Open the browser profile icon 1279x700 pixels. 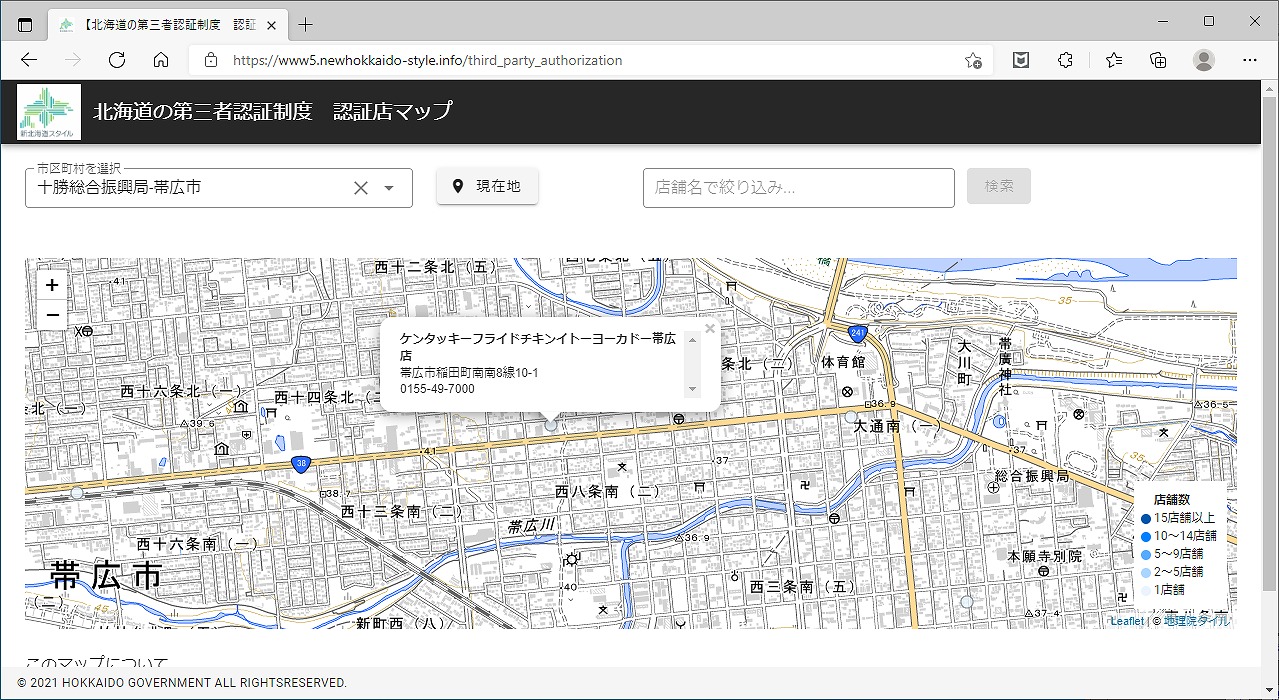[x=1203, y=60]
